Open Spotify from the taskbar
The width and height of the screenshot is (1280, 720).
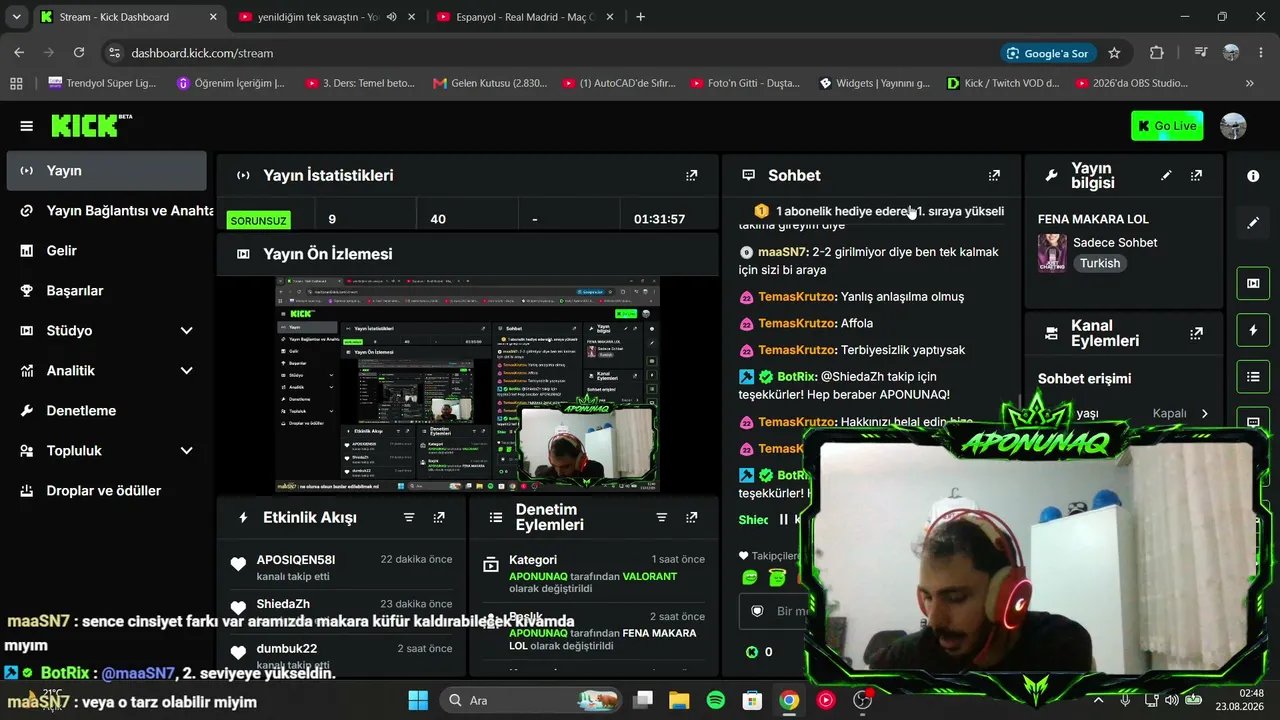click(716, 700)
